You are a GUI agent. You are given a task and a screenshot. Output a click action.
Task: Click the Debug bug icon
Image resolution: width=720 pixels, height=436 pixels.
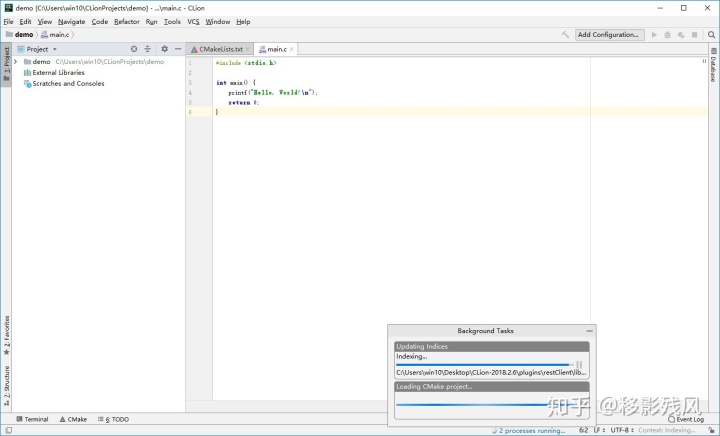(x=667, y=35)
